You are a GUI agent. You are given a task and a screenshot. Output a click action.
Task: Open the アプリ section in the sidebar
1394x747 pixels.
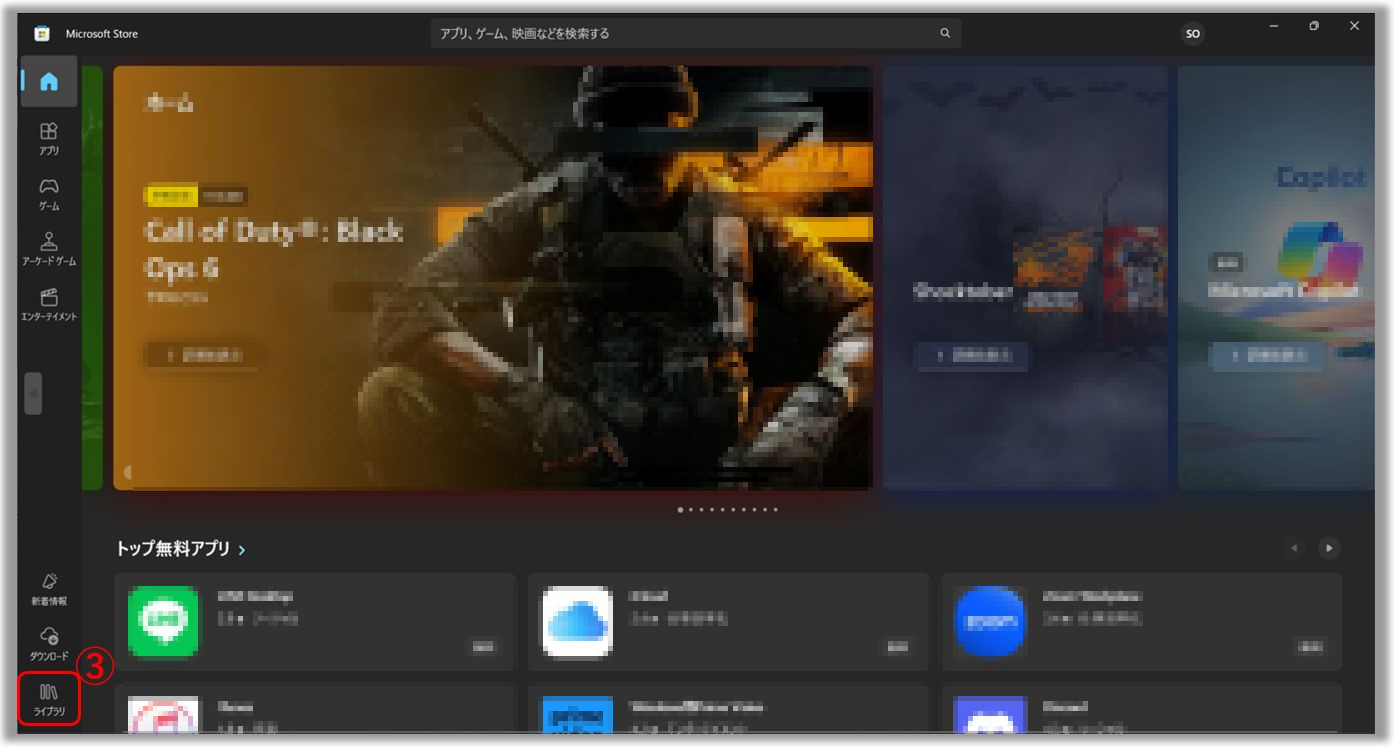[49, 139]
